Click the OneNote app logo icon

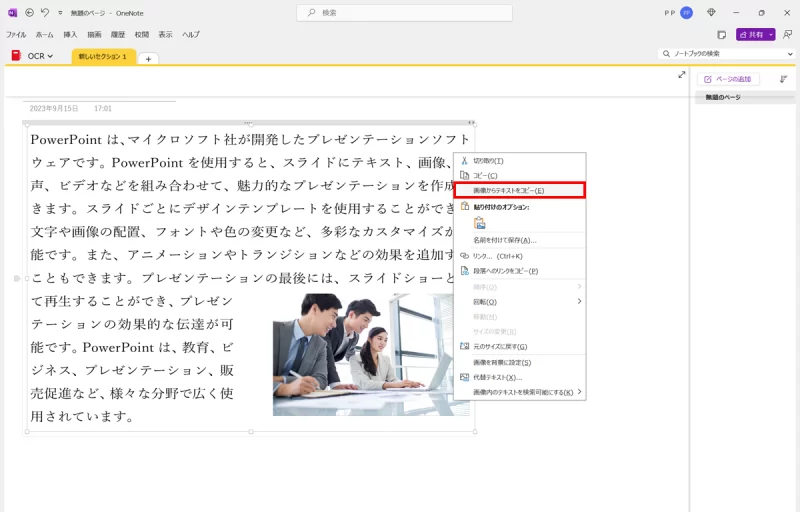[x=12, y=13]
